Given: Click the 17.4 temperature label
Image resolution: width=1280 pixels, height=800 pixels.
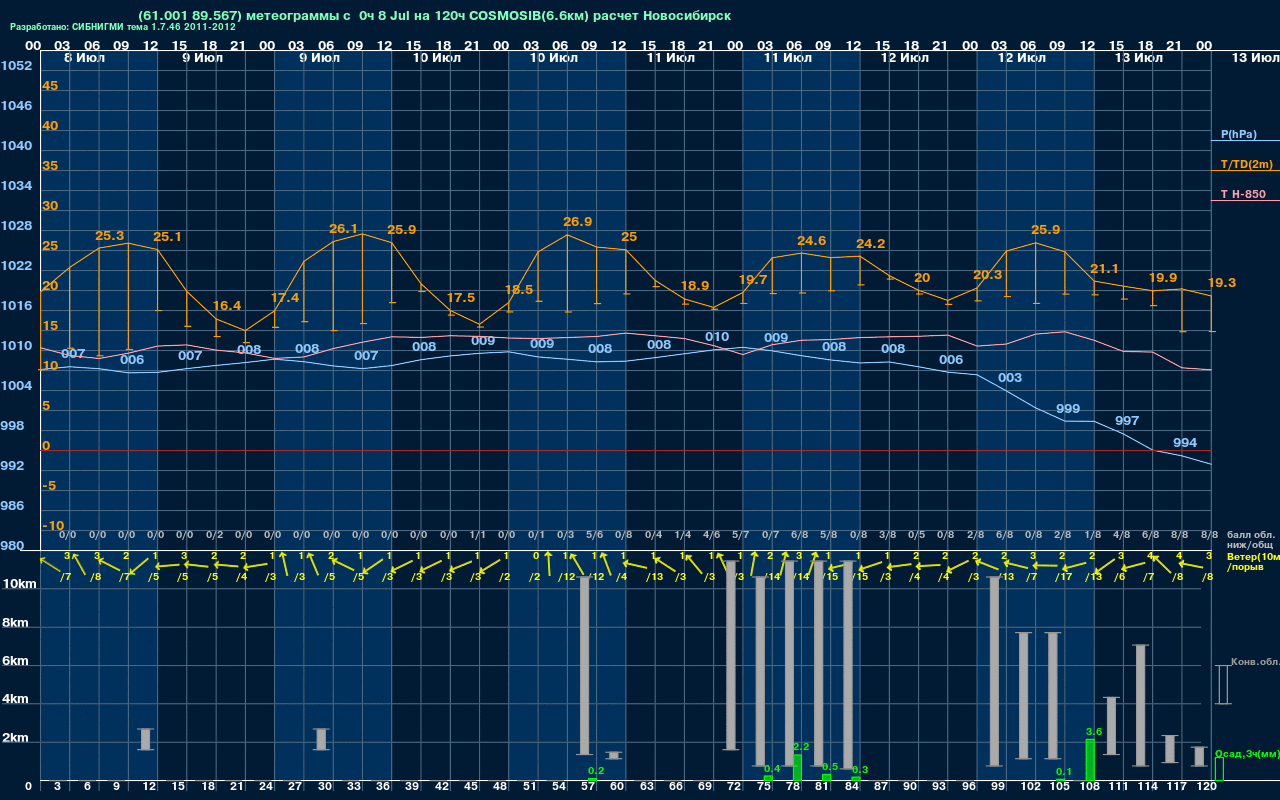Looking at the screenshot, I should [285, 298].
